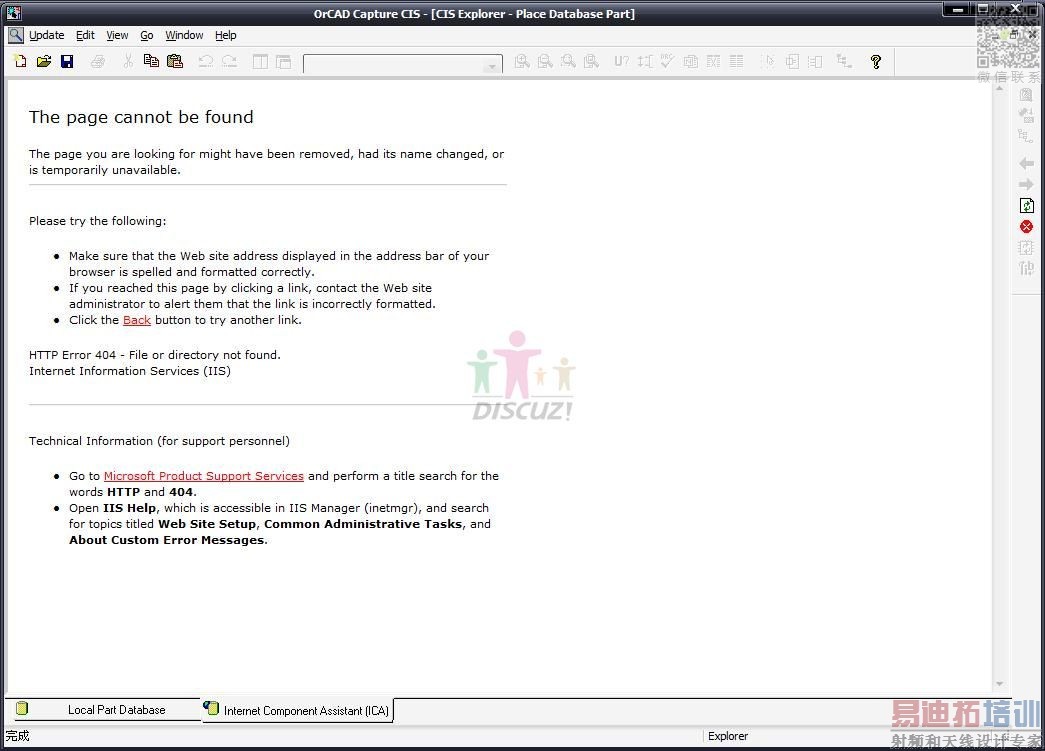Open the Update menu
Viewport: 1045px width, 751px height.
47,35
